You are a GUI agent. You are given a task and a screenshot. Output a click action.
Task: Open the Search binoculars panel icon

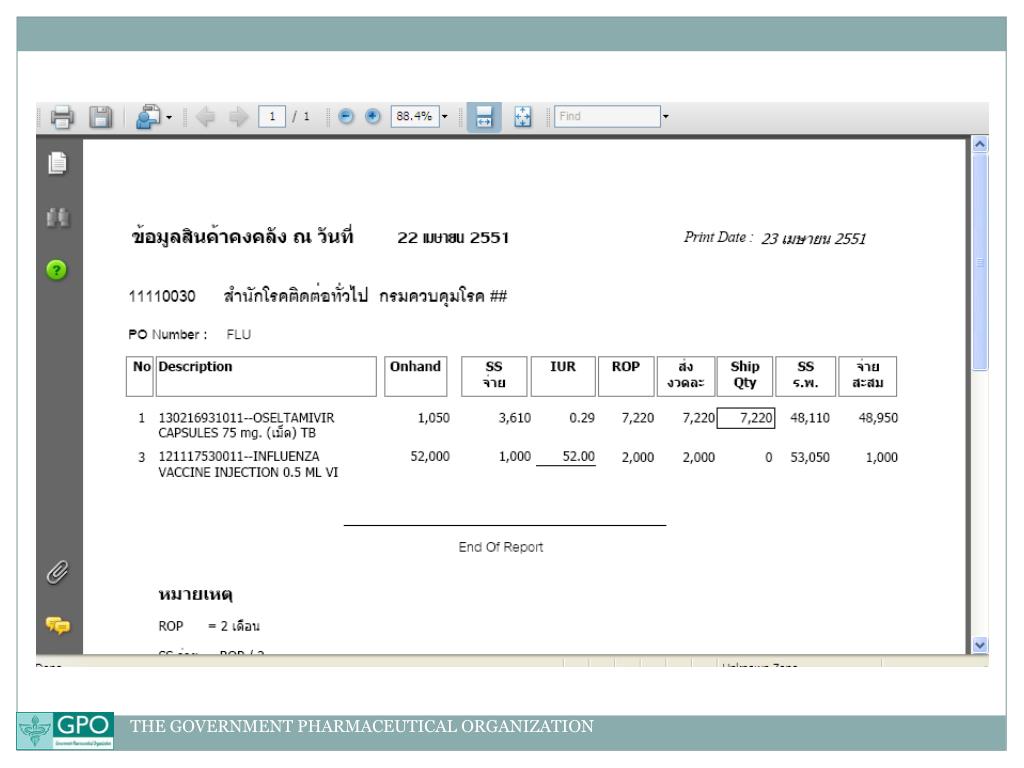57,217
